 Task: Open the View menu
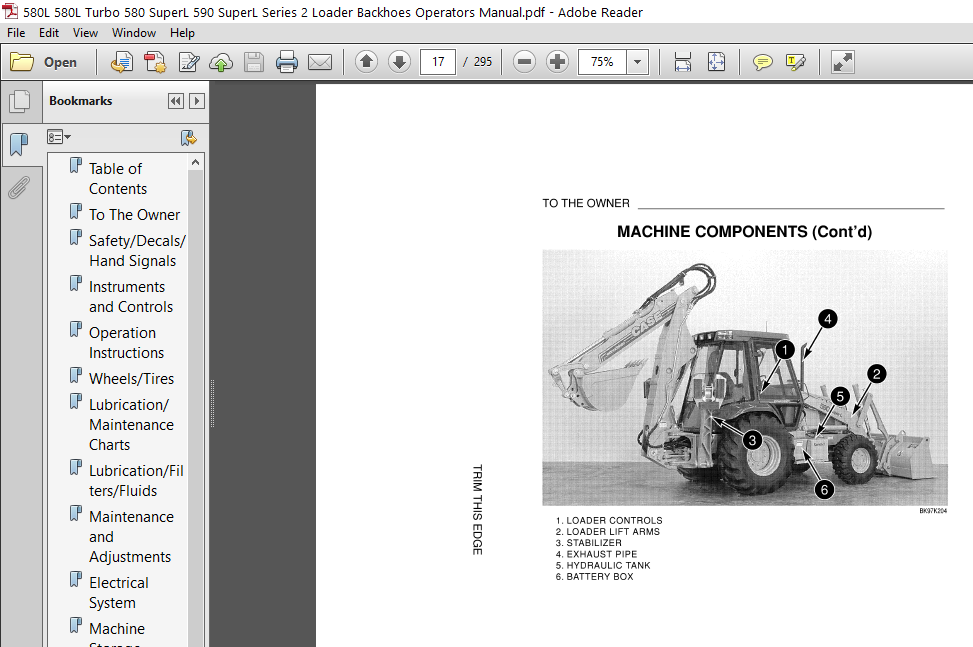(85, 33)
